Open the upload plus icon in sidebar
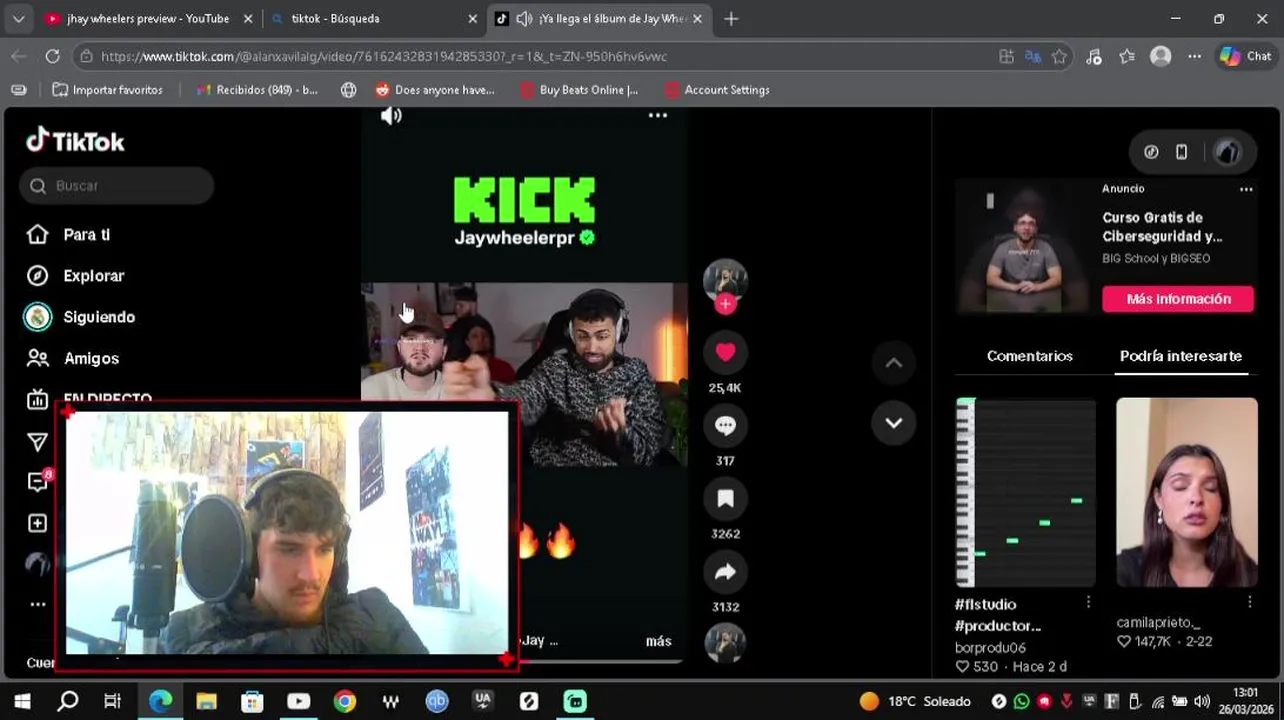The height and width of the screenshot is (720, 1284). pos(37,523)
